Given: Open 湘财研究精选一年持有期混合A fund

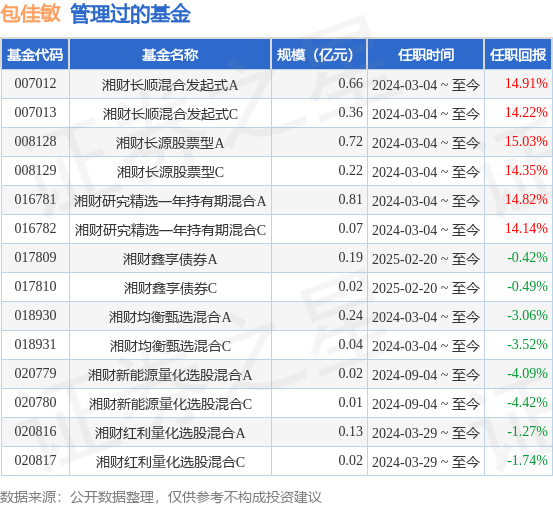Looking at the screenshot, I should coord(170,201).
